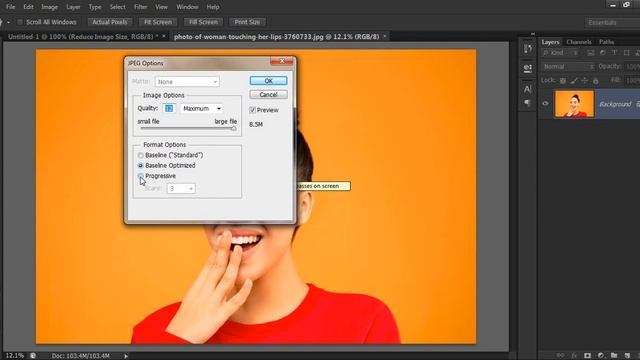Click the Actual Pixels button

pyautogui.click(x=110, y=22)
